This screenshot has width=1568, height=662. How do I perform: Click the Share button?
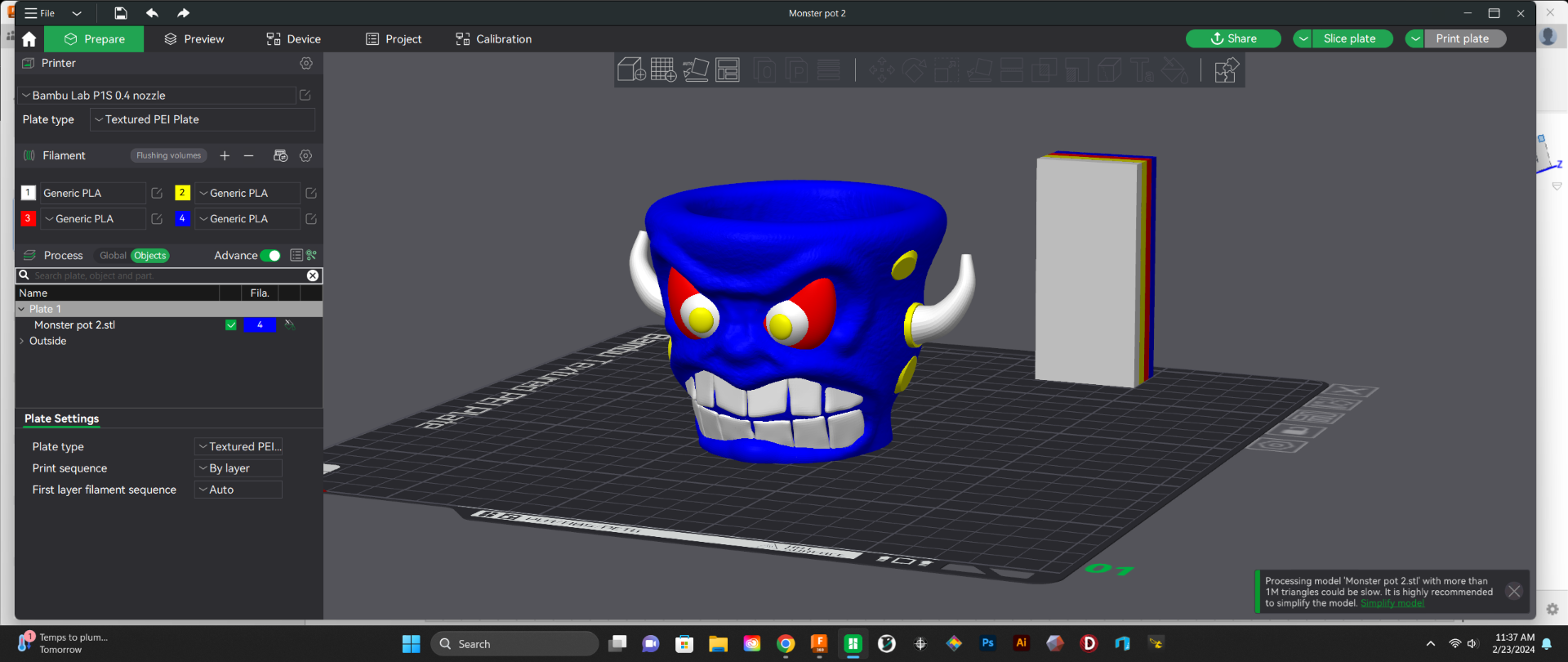click(1233, 38)
